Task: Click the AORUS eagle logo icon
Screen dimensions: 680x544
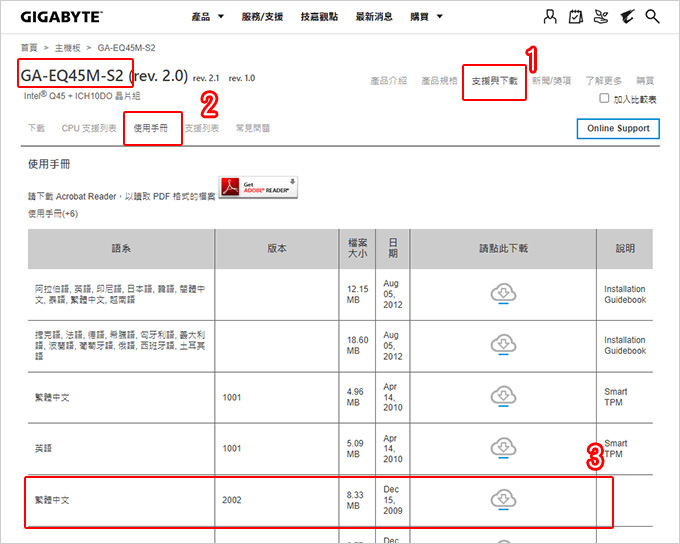Action: (x=627, y=17)
